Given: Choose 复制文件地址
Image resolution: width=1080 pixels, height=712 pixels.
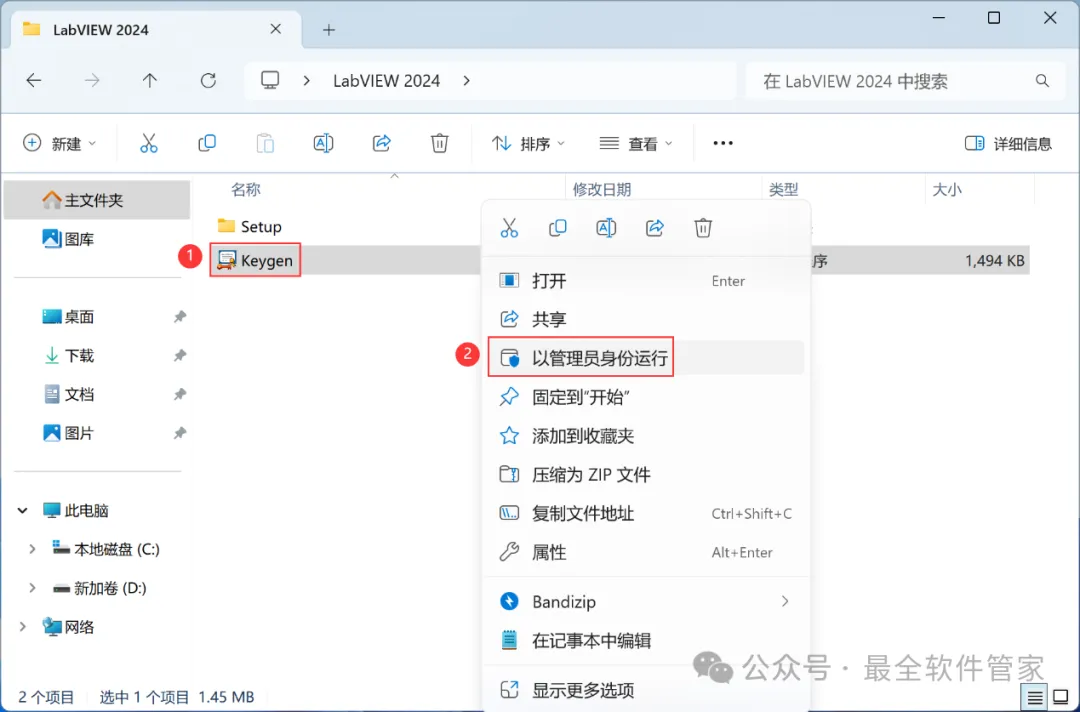Looking at the screenshot, I should click(x=646, y=513).
